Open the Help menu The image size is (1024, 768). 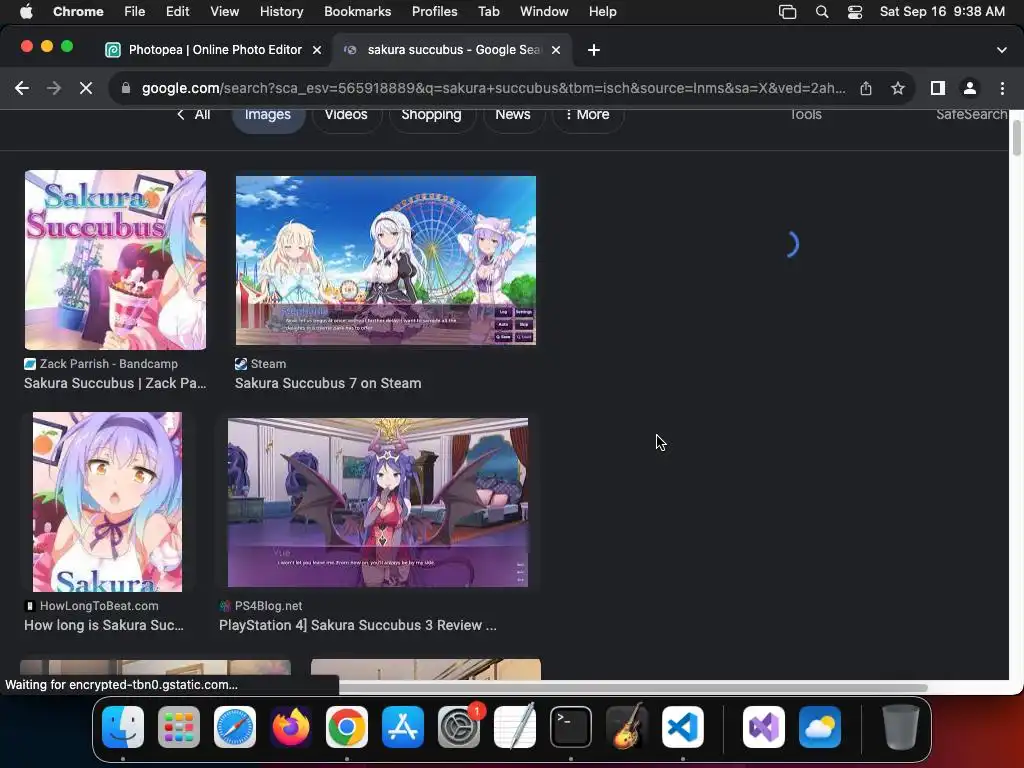[x=602, y=12]
